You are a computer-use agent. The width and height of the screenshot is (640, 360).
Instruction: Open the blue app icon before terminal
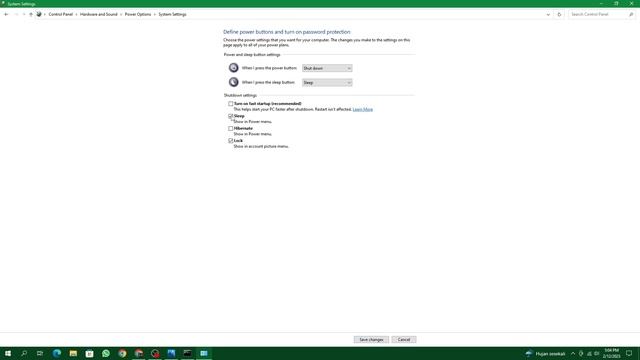(171, 353)
